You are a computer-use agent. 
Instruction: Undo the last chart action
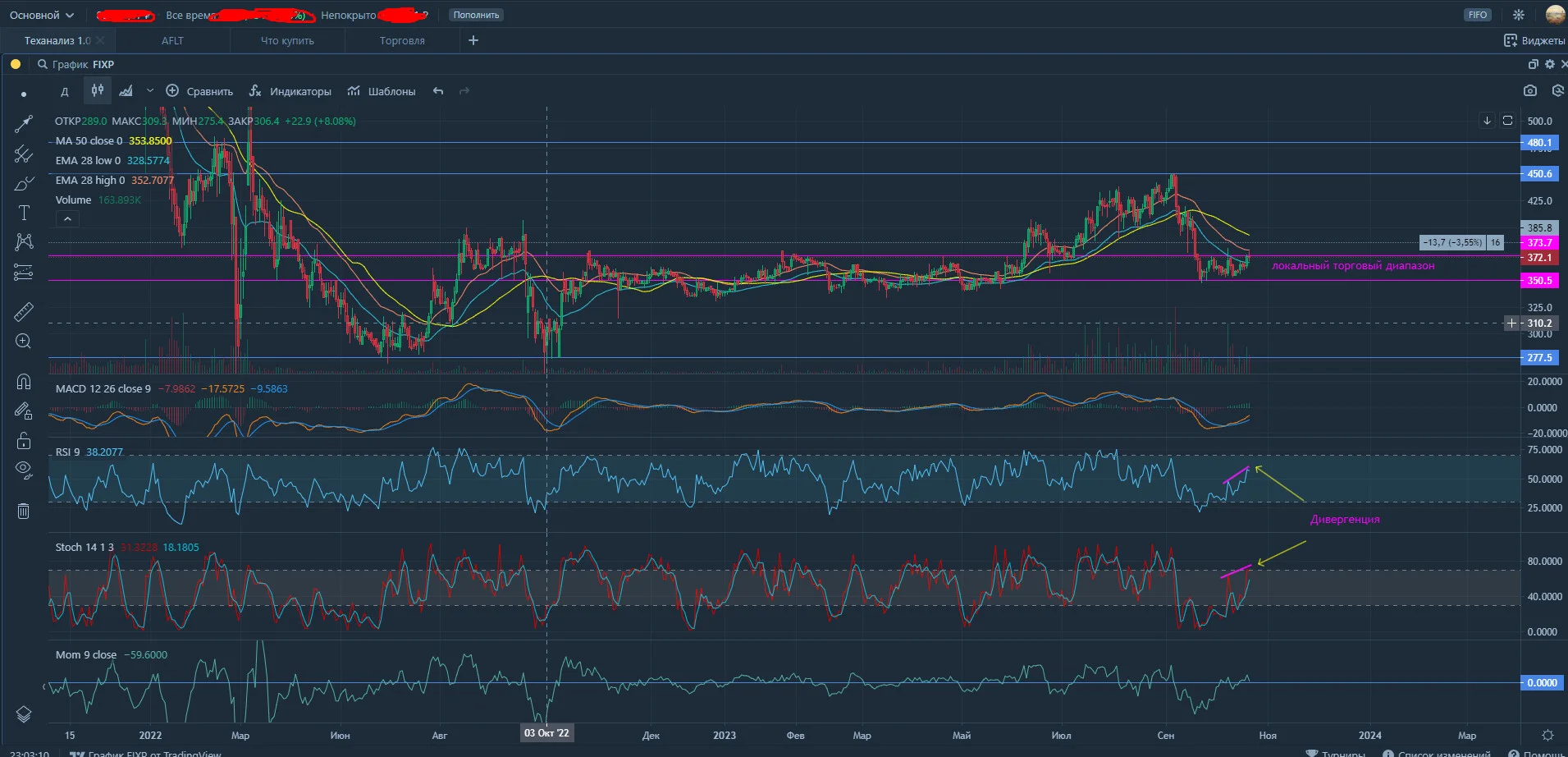click(438, 91)
